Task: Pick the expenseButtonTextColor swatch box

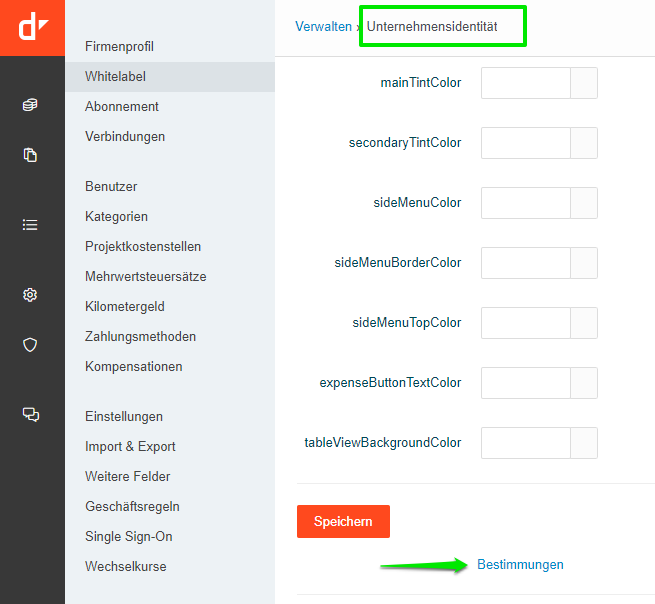Action: point(583,383)
